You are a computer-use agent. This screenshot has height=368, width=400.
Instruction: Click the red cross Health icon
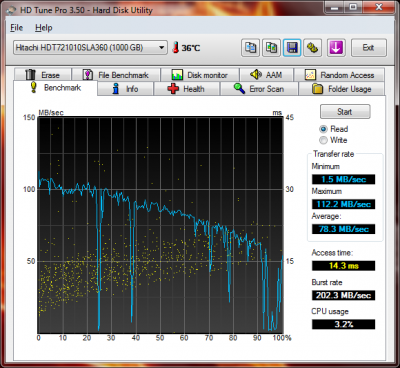(173, 89)
